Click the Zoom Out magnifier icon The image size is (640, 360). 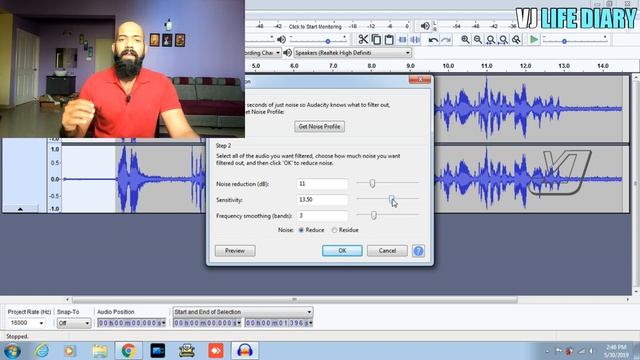478,40
